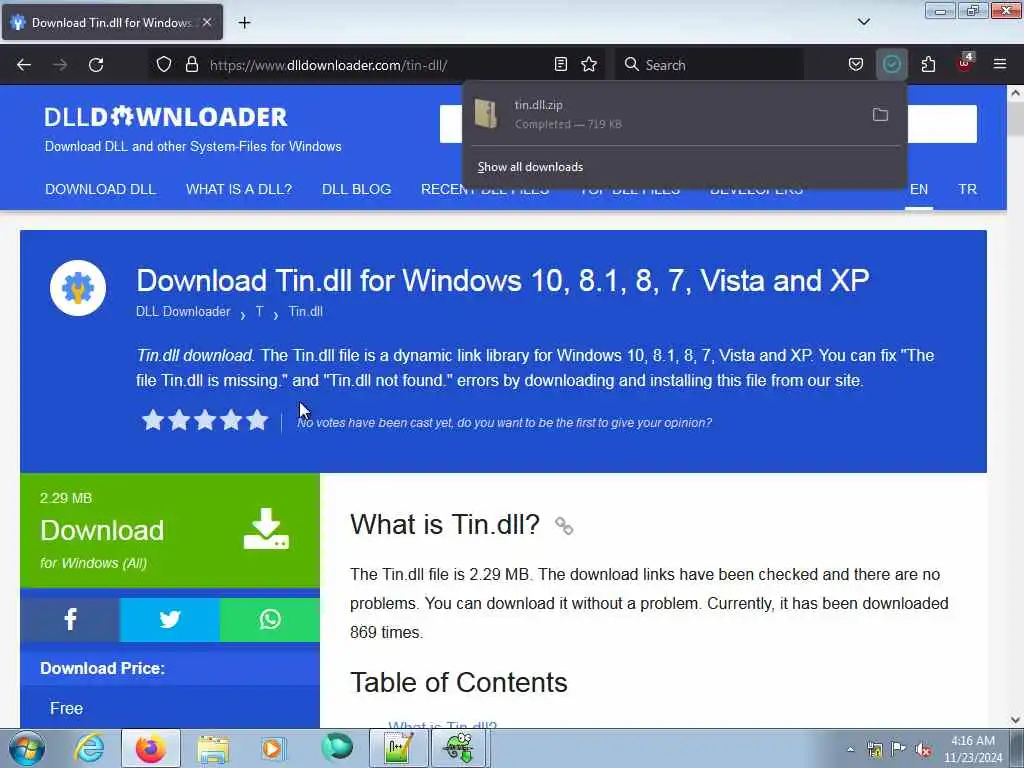This screenshot has height=768, width=1024.
Task: Click DLL Downloader breadcrumb link
Action: point(183,312)
